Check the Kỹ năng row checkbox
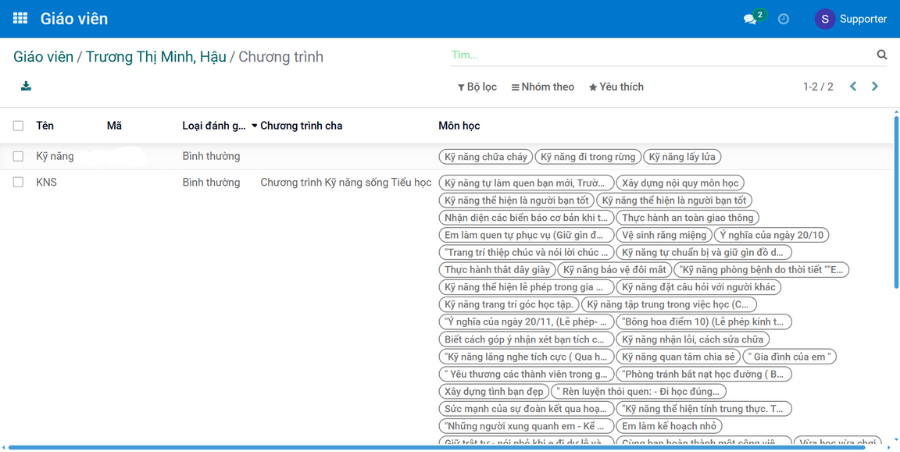 pyautogui.click(x=18, y=157)
